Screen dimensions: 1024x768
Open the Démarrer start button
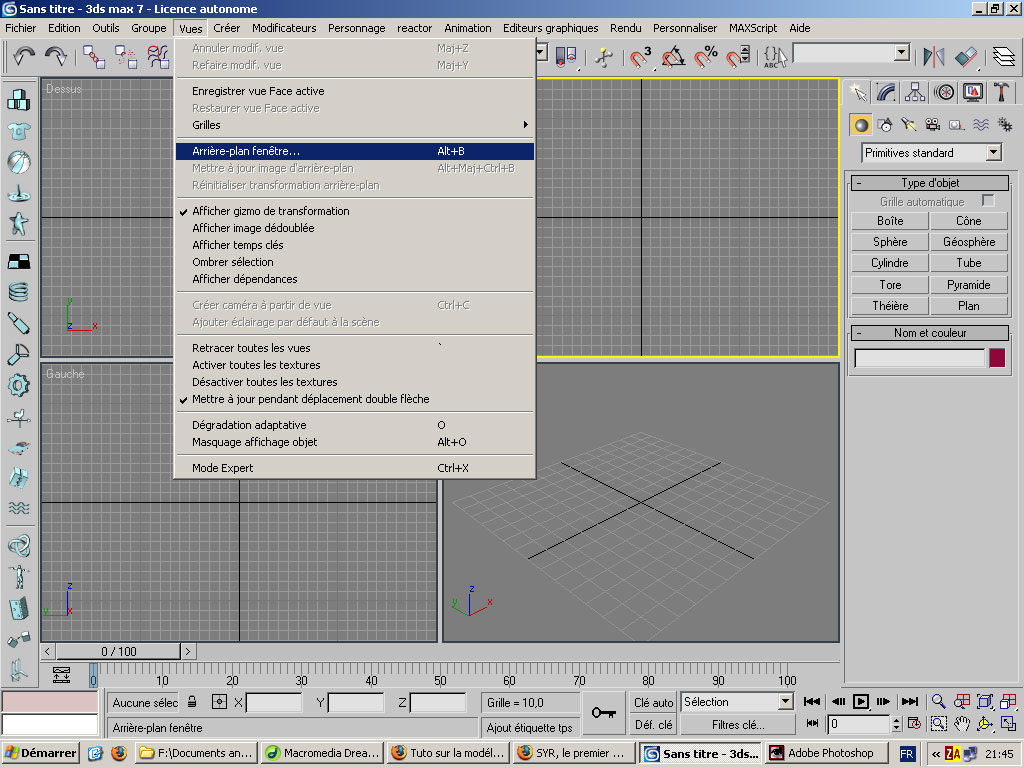40,753
